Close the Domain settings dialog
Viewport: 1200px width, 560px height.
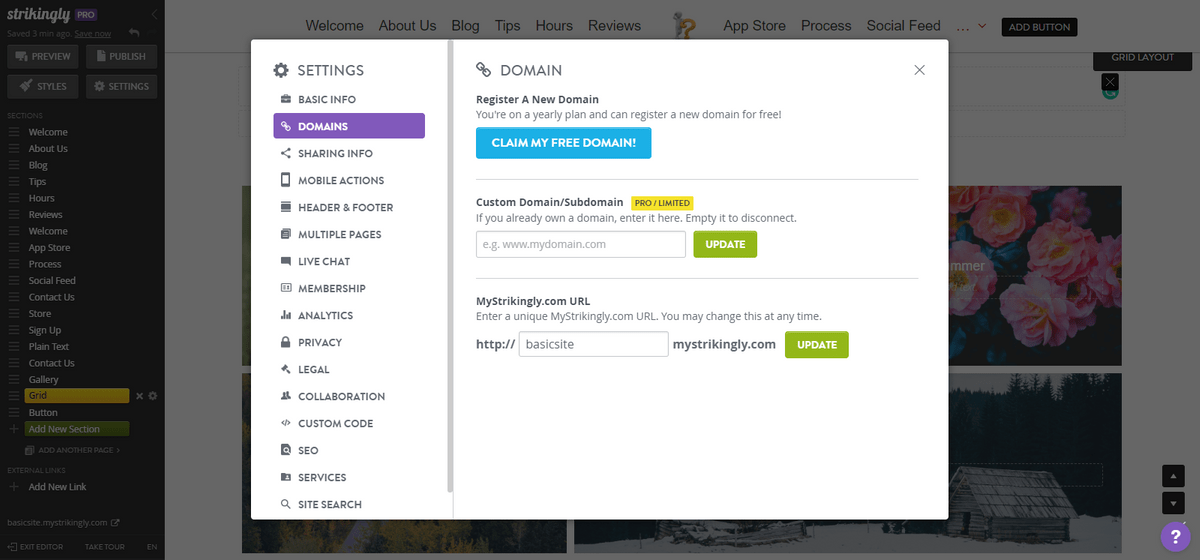click(919, 70)
